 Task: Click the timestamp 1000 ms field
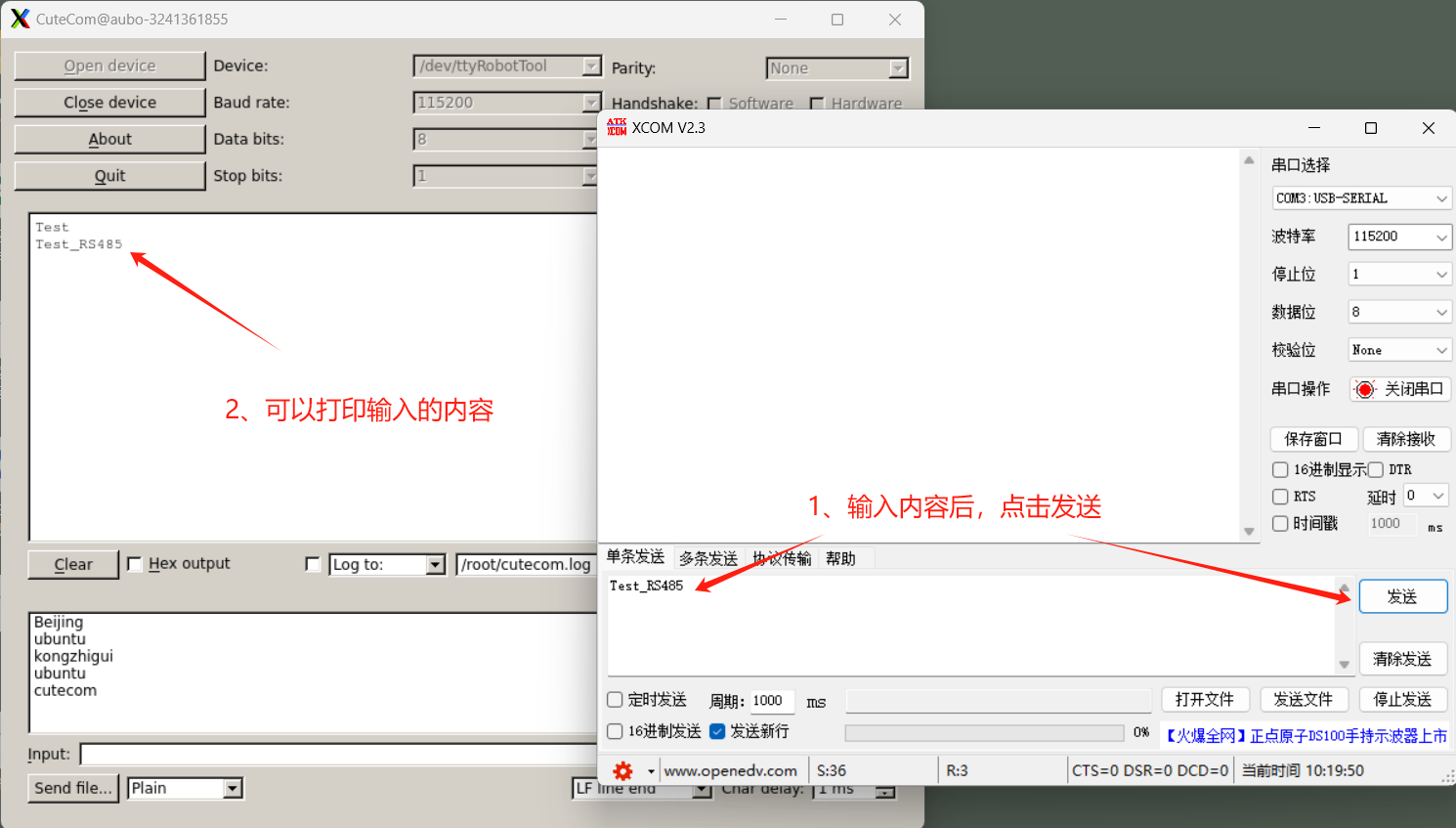coord(1393,524)
